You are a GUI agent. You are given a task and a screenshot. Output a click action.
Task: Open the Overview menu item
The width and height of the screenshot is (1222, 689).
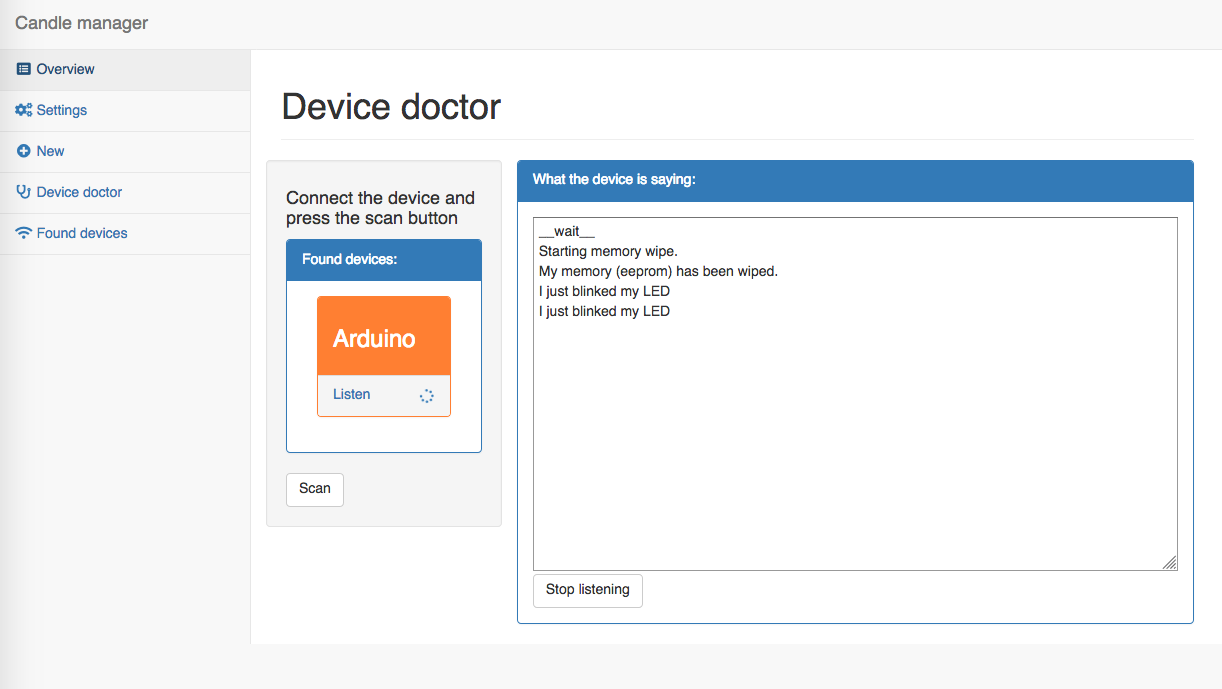tap(125, 70)
